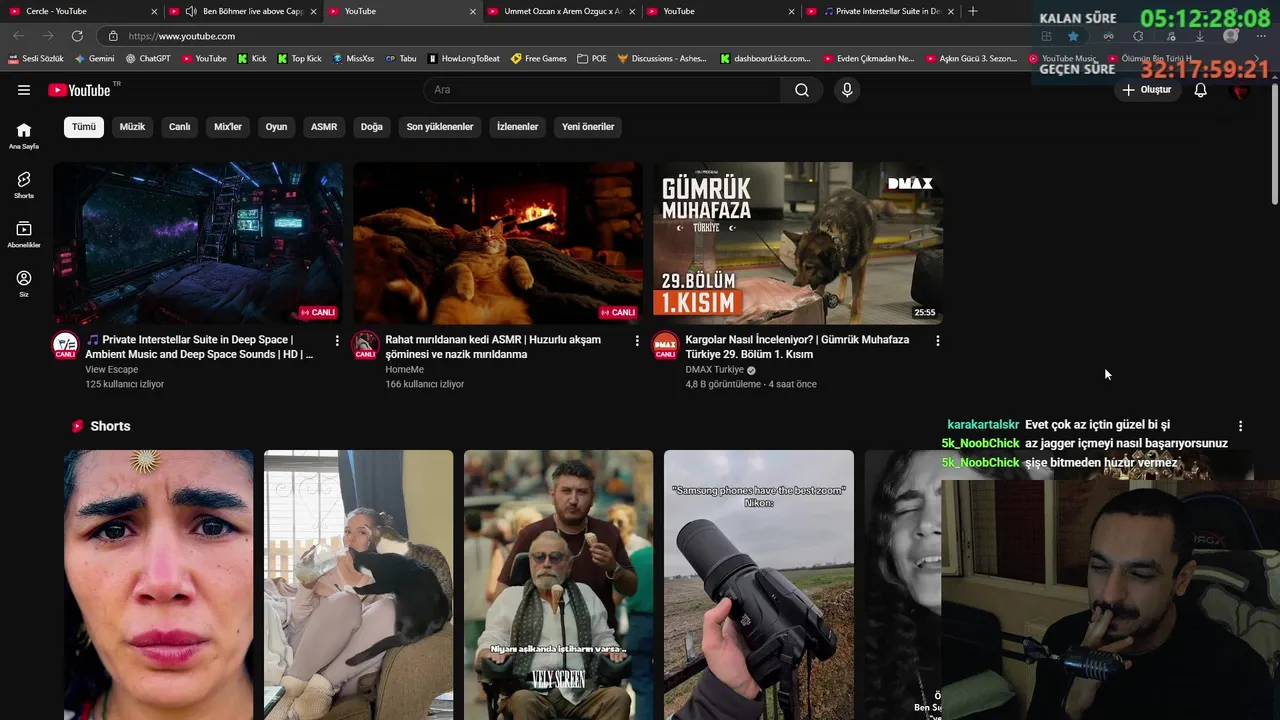This screenshot has height=720, width=1280.
Task: Open options for Kargolar Nasıl İnceleniyor video
Action: [x=937, y=341]
